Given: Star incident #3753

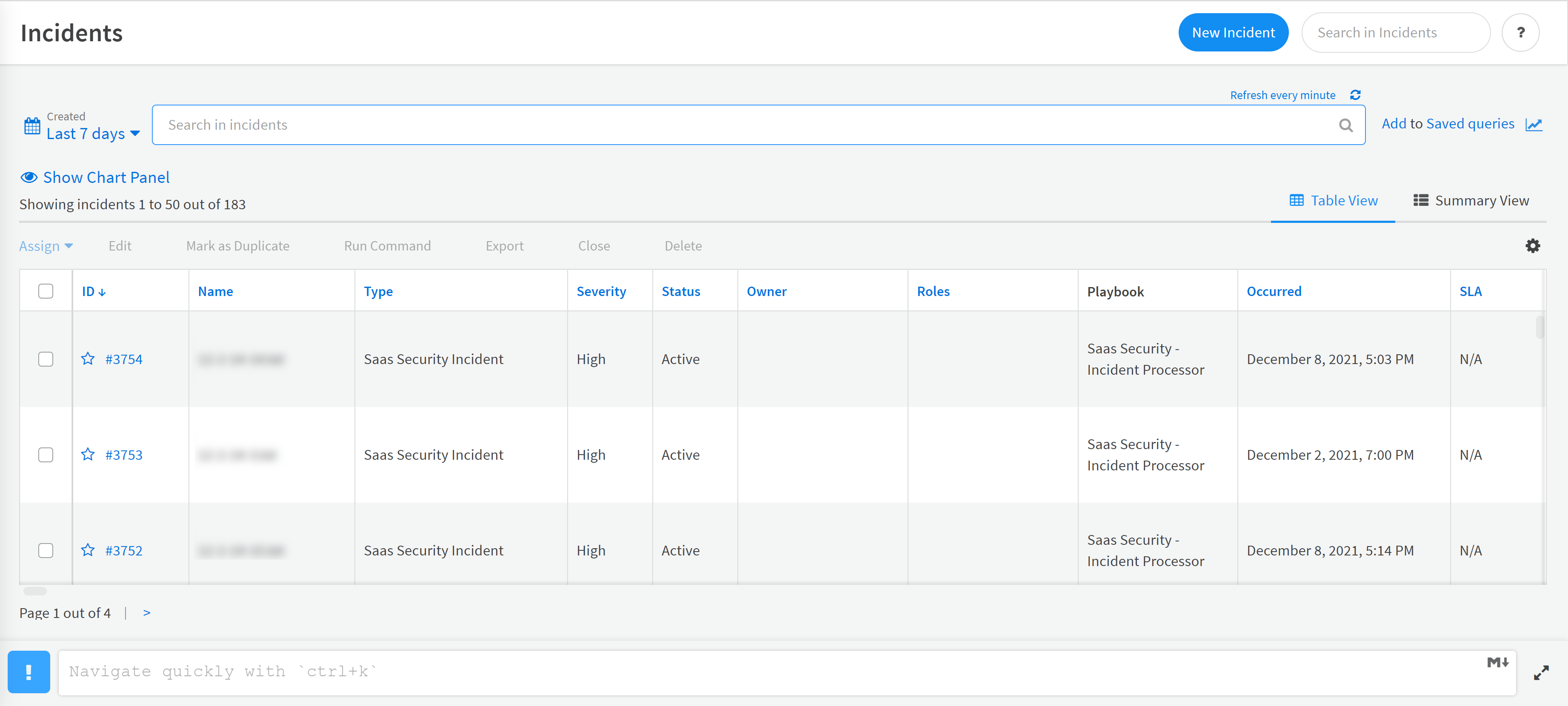Looking at the screenshot, I should pyautogui.click(x=88, y=455).
